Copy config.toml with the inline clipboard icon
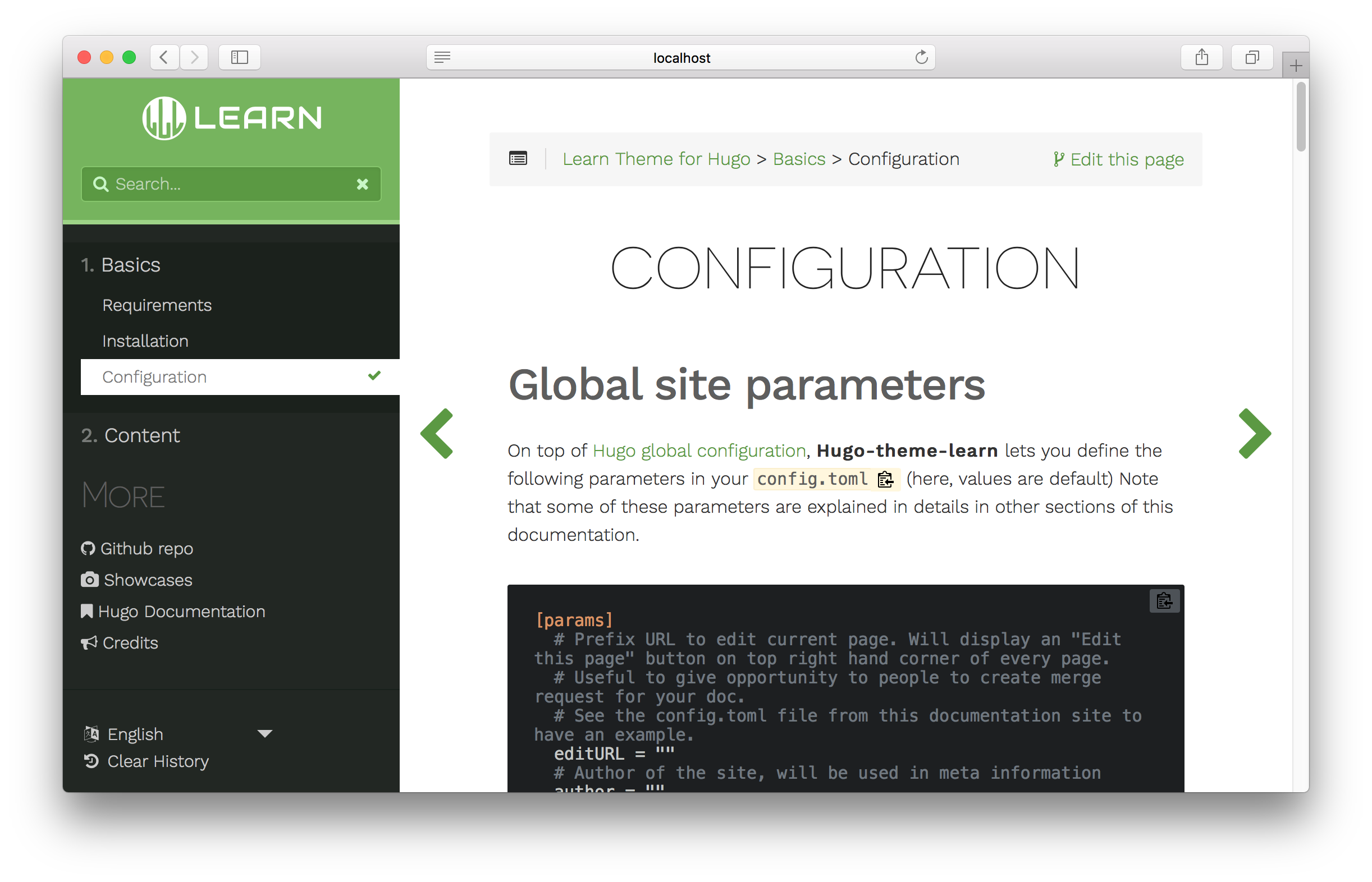The image size is (1372, 882). pos(885,479)
